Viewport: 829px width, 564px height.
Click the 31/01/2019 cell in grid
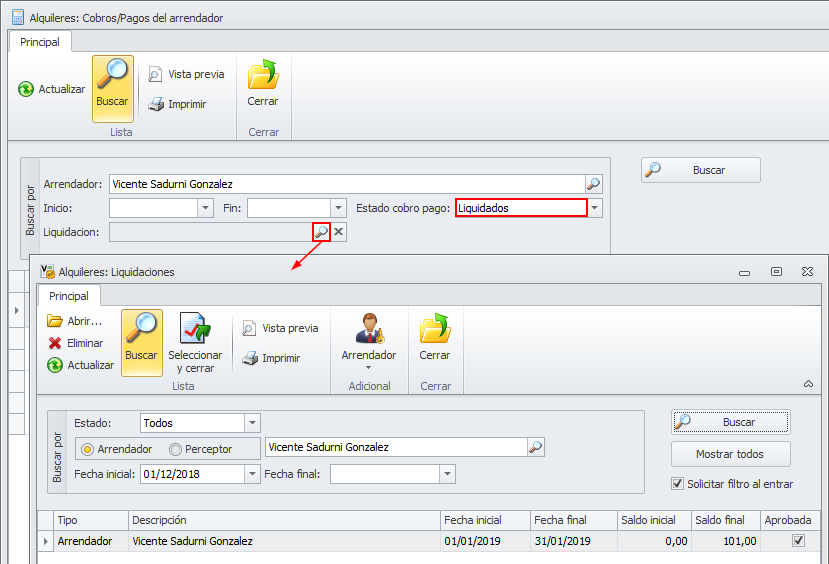[574, 541]
